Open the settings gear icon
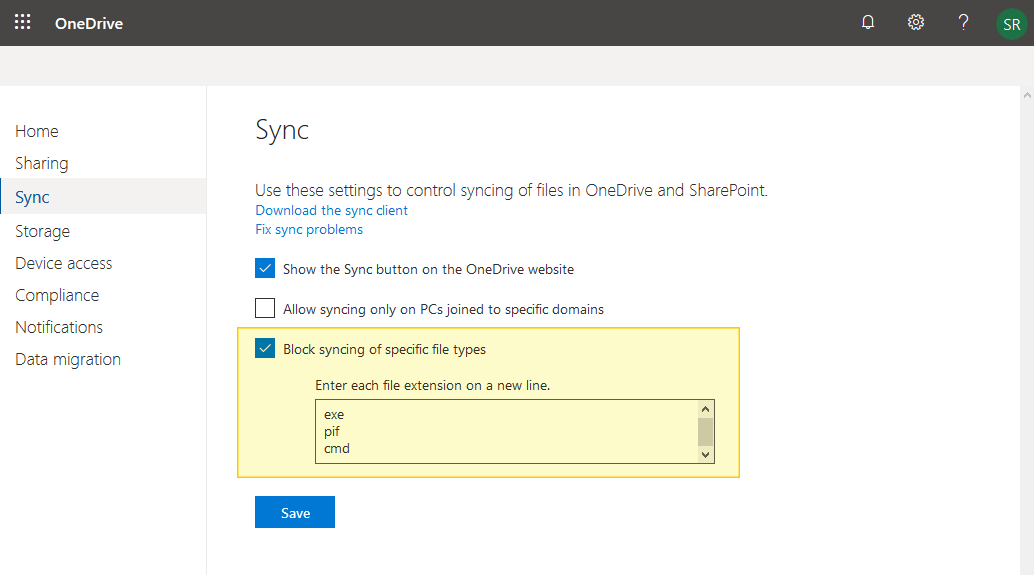 pos(915,22)
